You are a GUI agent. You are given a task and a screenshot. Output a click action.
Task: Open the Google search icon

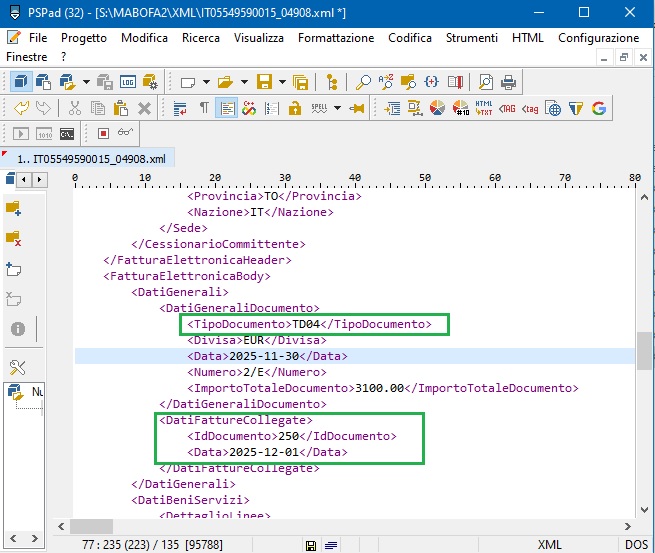599,108
